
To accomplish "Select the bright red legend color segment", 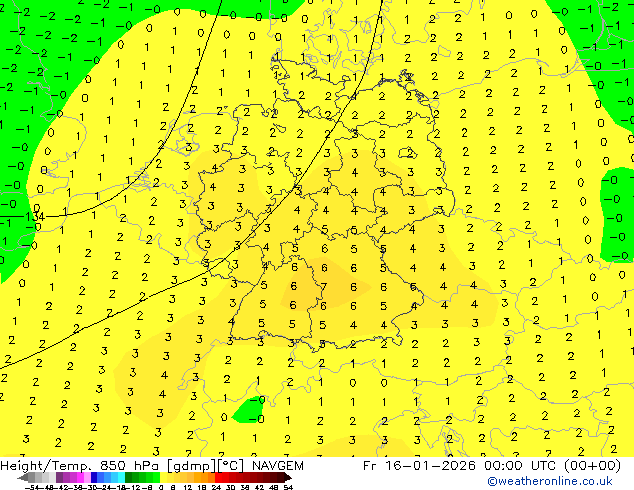I will pos(218,478).
